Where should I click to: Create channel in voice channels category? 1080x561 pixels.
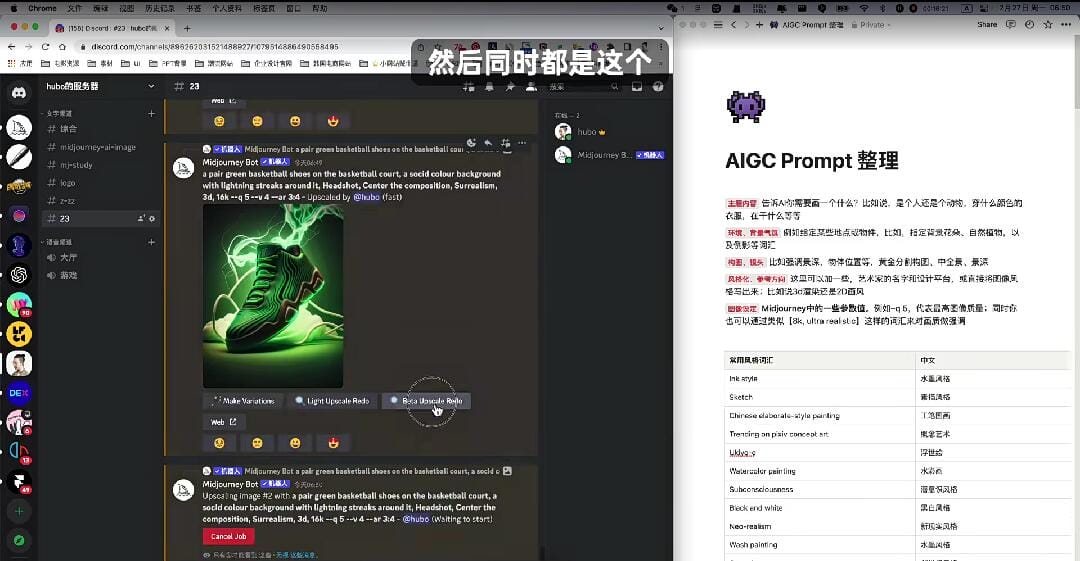152,242
